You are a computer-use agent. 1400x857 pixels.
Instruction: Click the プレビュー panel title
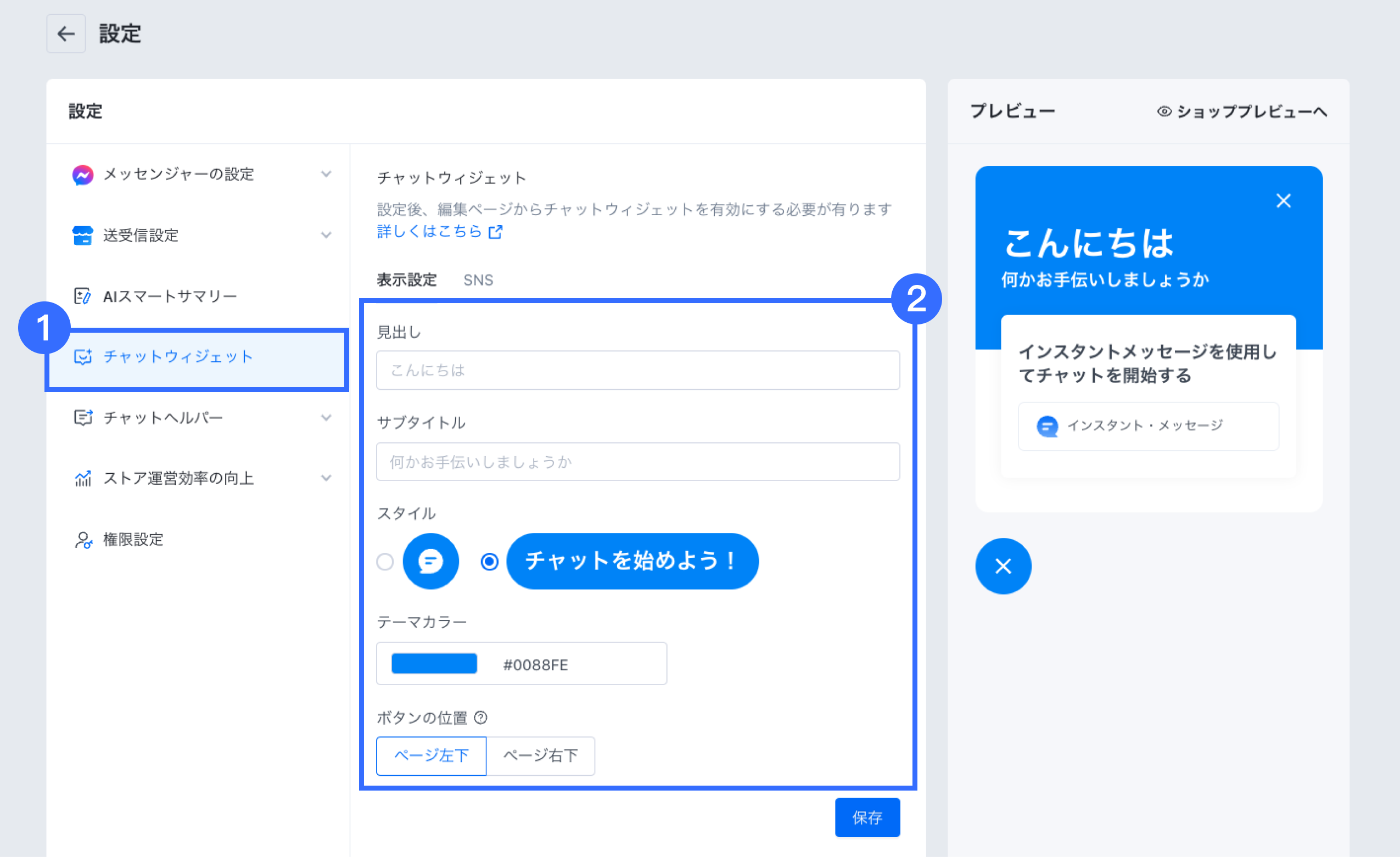1013,111
